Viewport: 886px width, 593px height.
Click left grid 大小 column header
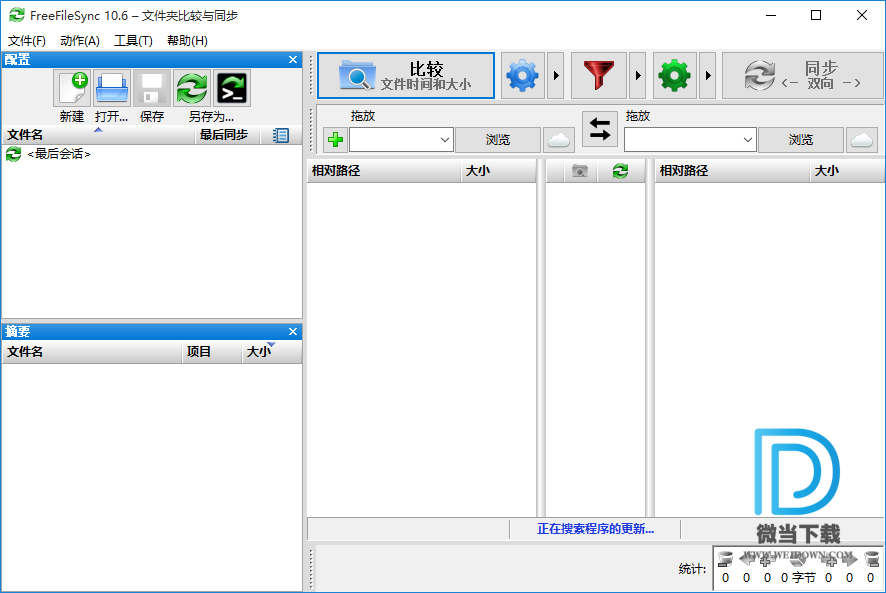(x=498, y=171)
